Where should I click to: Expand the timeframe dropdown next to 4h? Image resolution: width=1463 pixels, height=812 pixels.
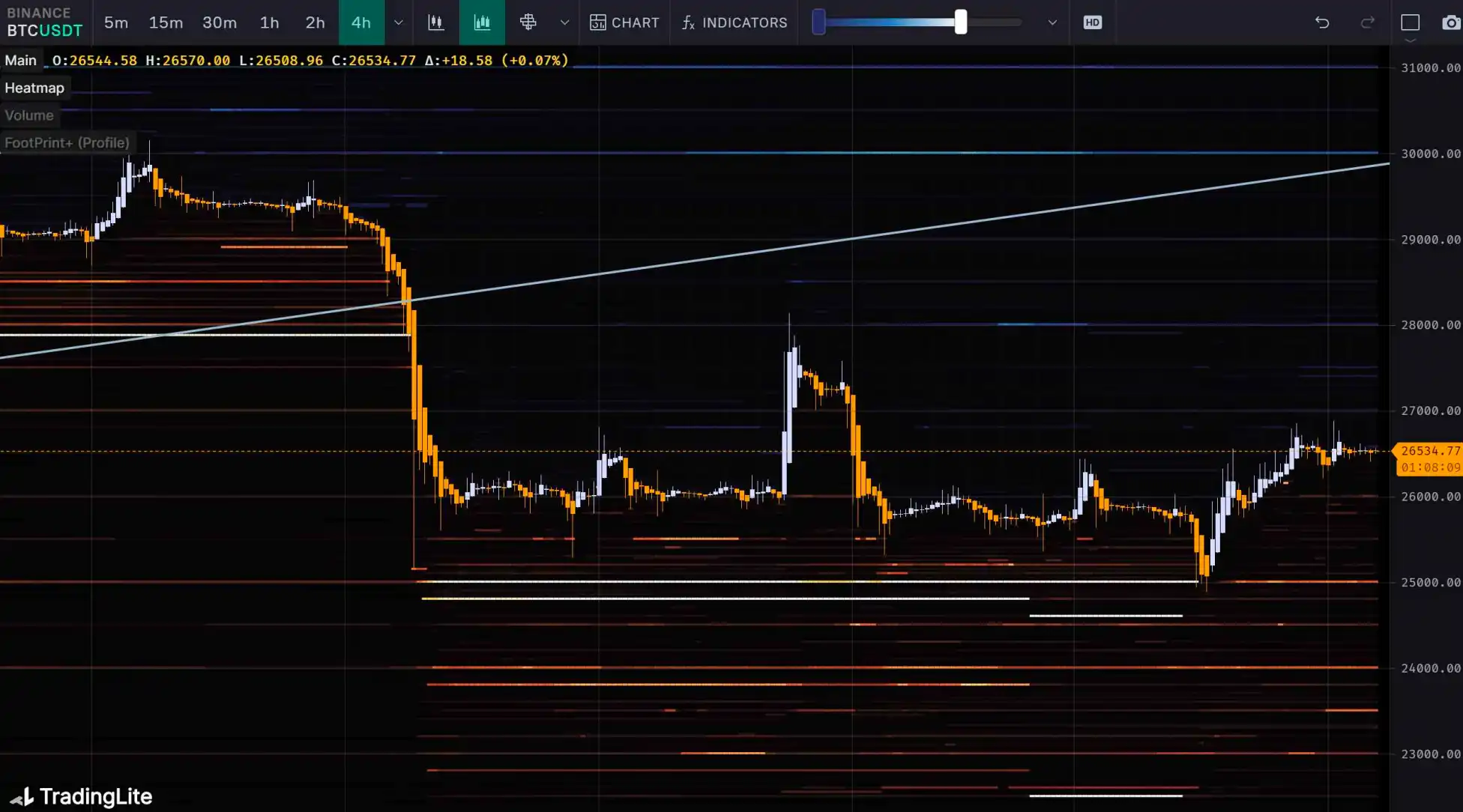coord(399,22)
